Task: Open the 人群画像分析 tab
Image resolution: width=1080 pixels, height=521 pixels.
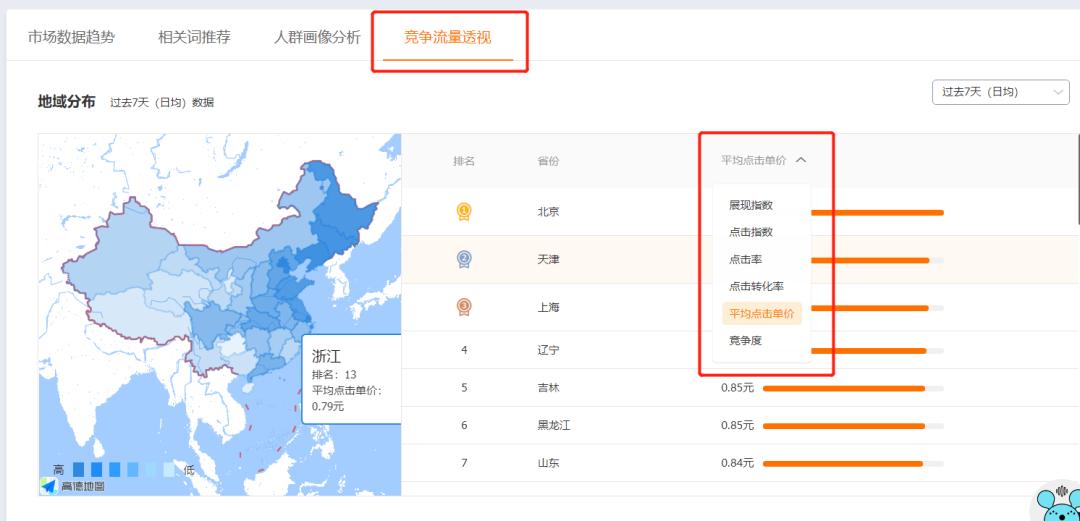Action: [317, 37]
